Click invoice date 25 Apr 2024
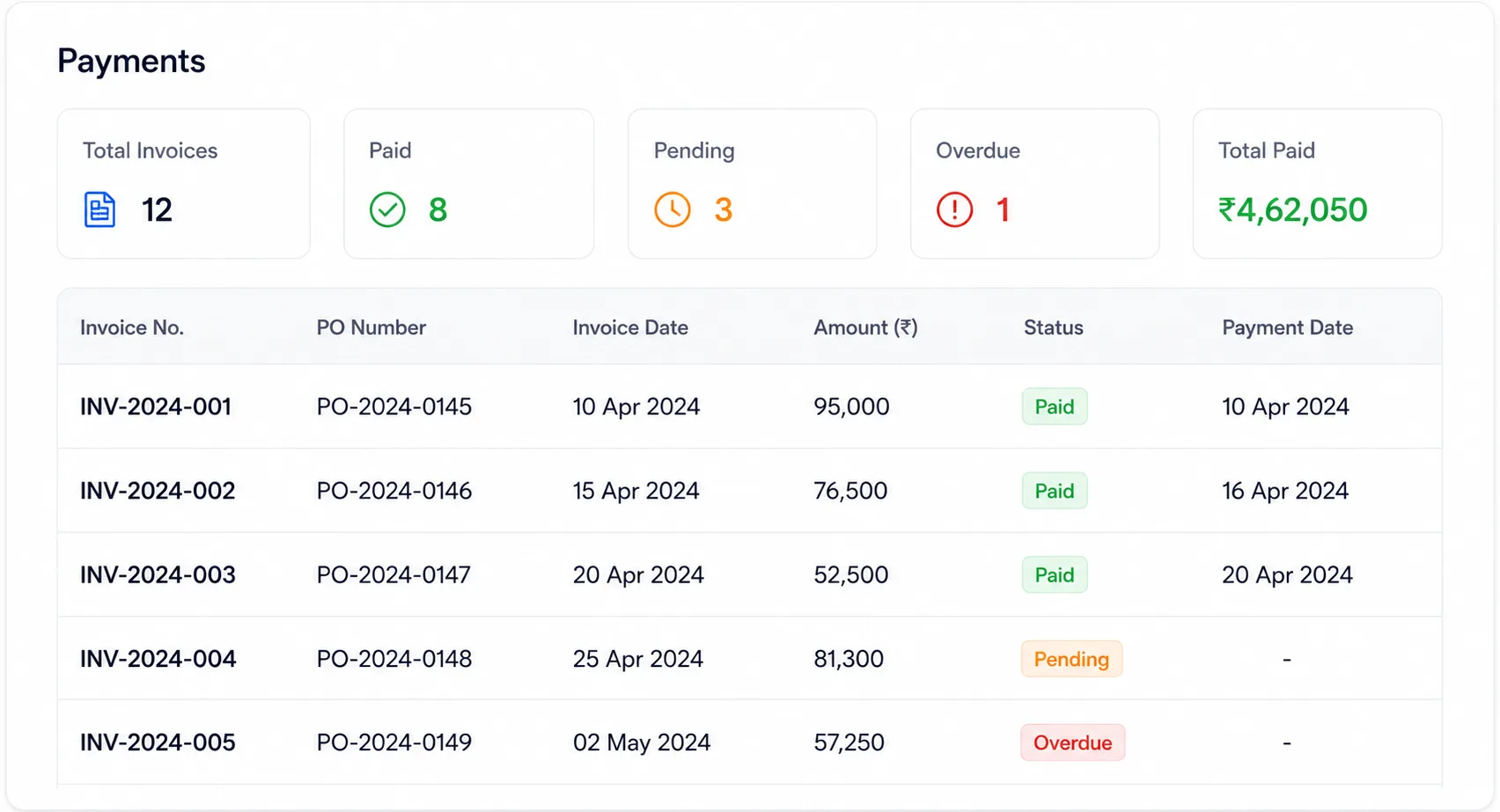Image resolution: width=1500 pixels, height=812 pixels. click(x=638, y=658)
